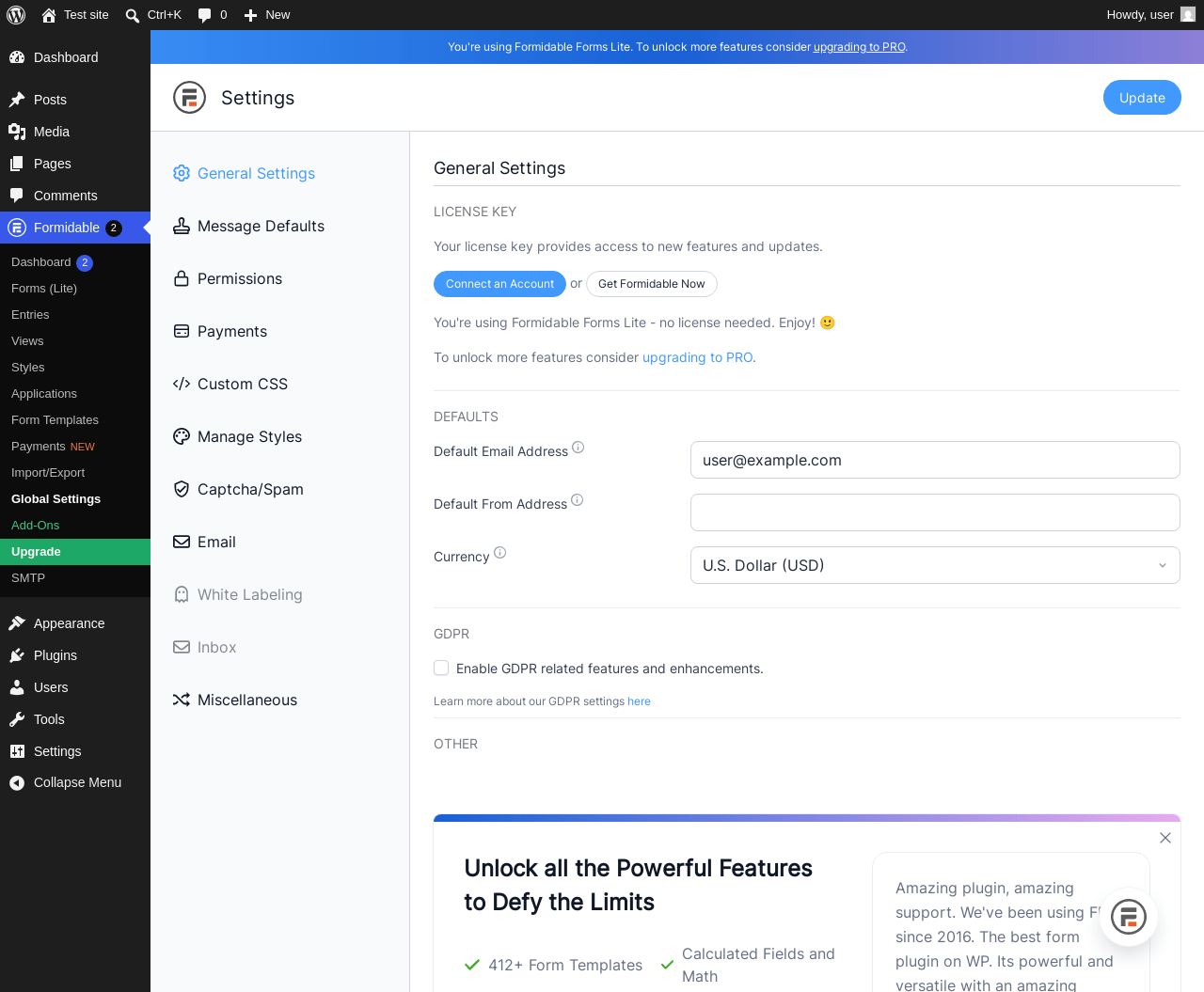This screenshot has height=992, width=1204.
Task: Close the Unlock features upsell banner
Action: 1165,838
